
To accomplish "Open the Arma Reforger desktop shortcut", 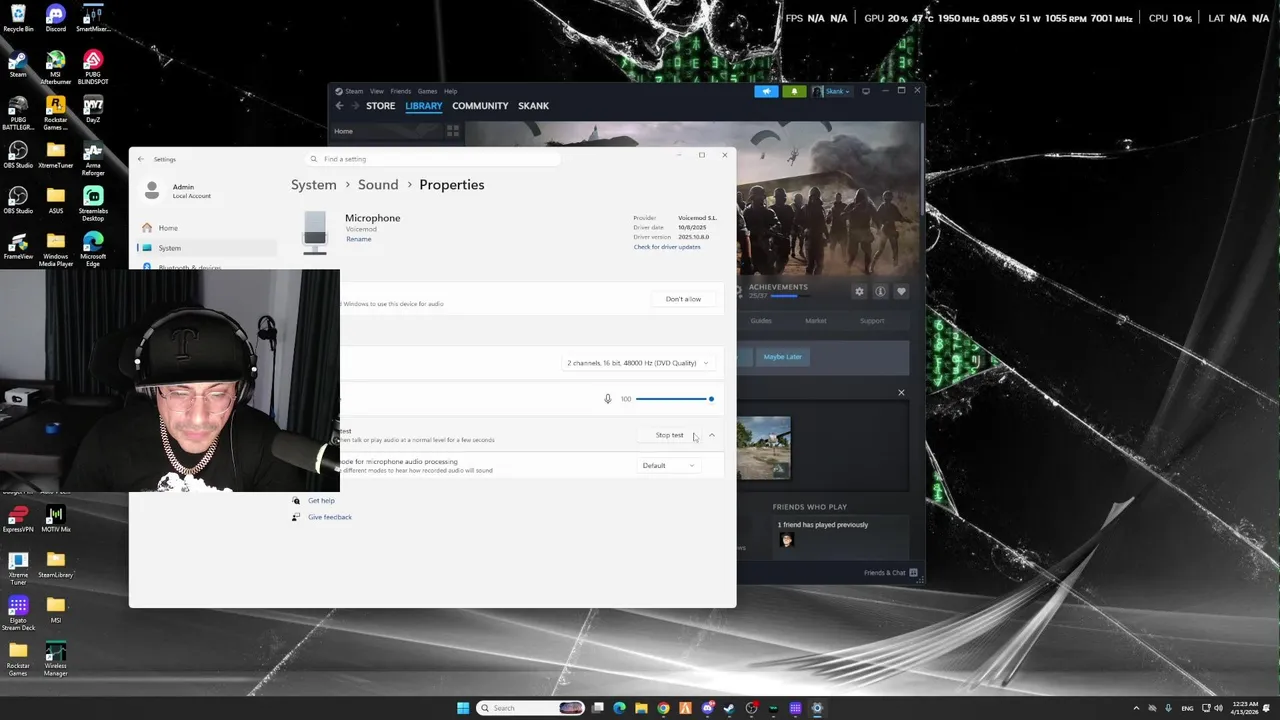I will coord(93,159).
